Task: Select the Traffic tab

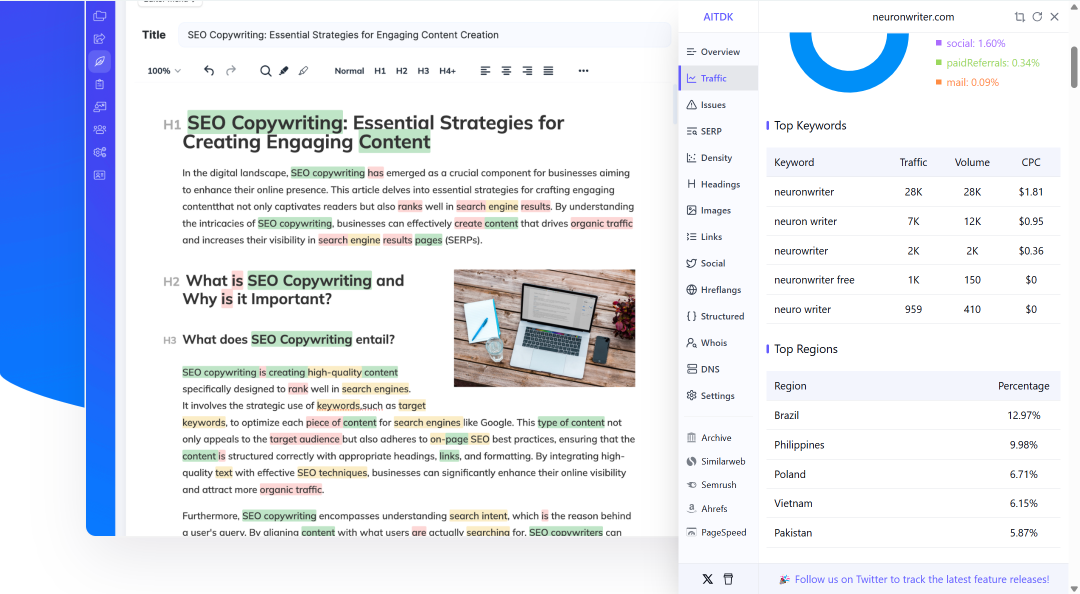Action: 718,79
